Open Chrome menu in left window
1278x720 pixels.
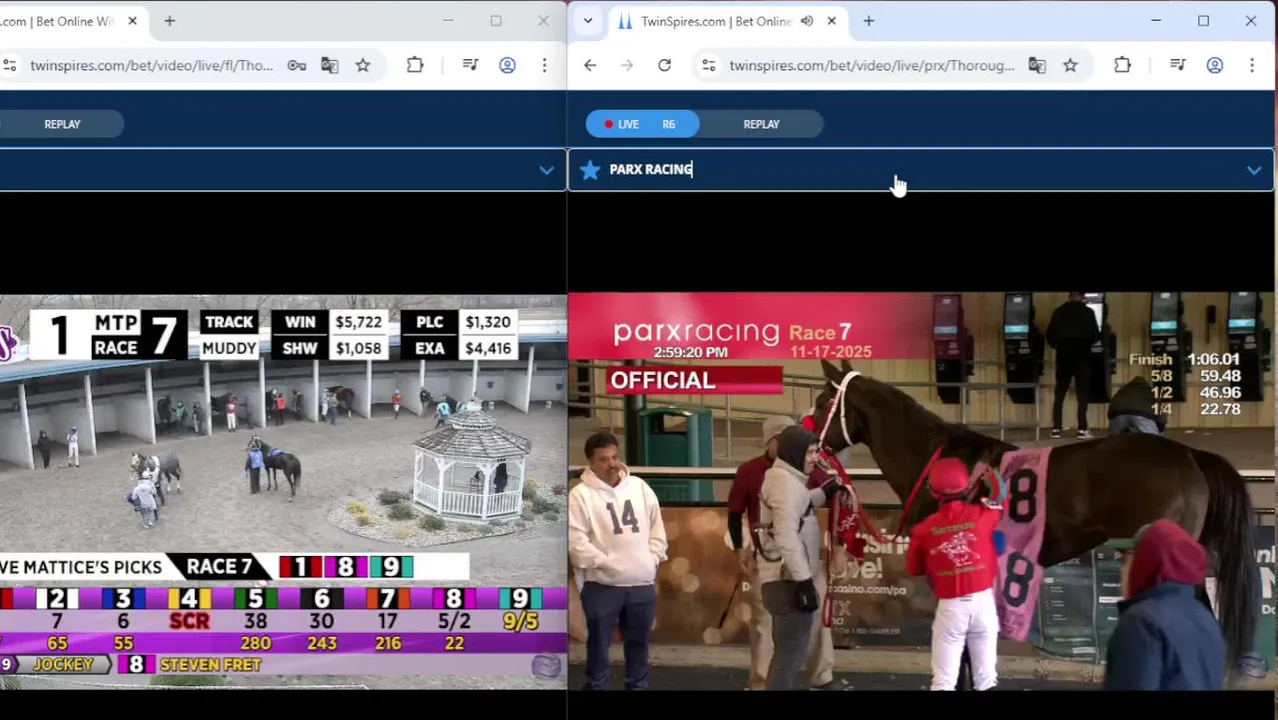(x=544, y=65)
